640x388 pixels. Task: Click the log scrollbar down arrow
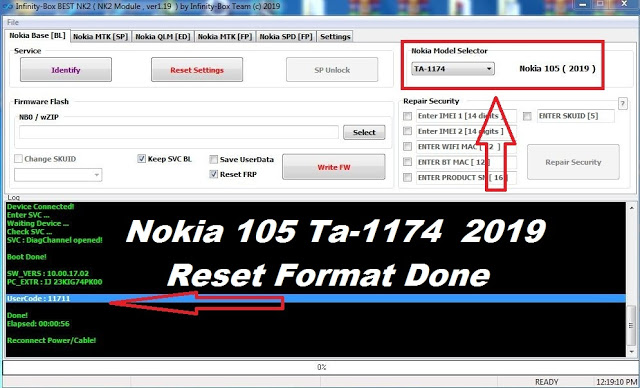click(631, 352)
